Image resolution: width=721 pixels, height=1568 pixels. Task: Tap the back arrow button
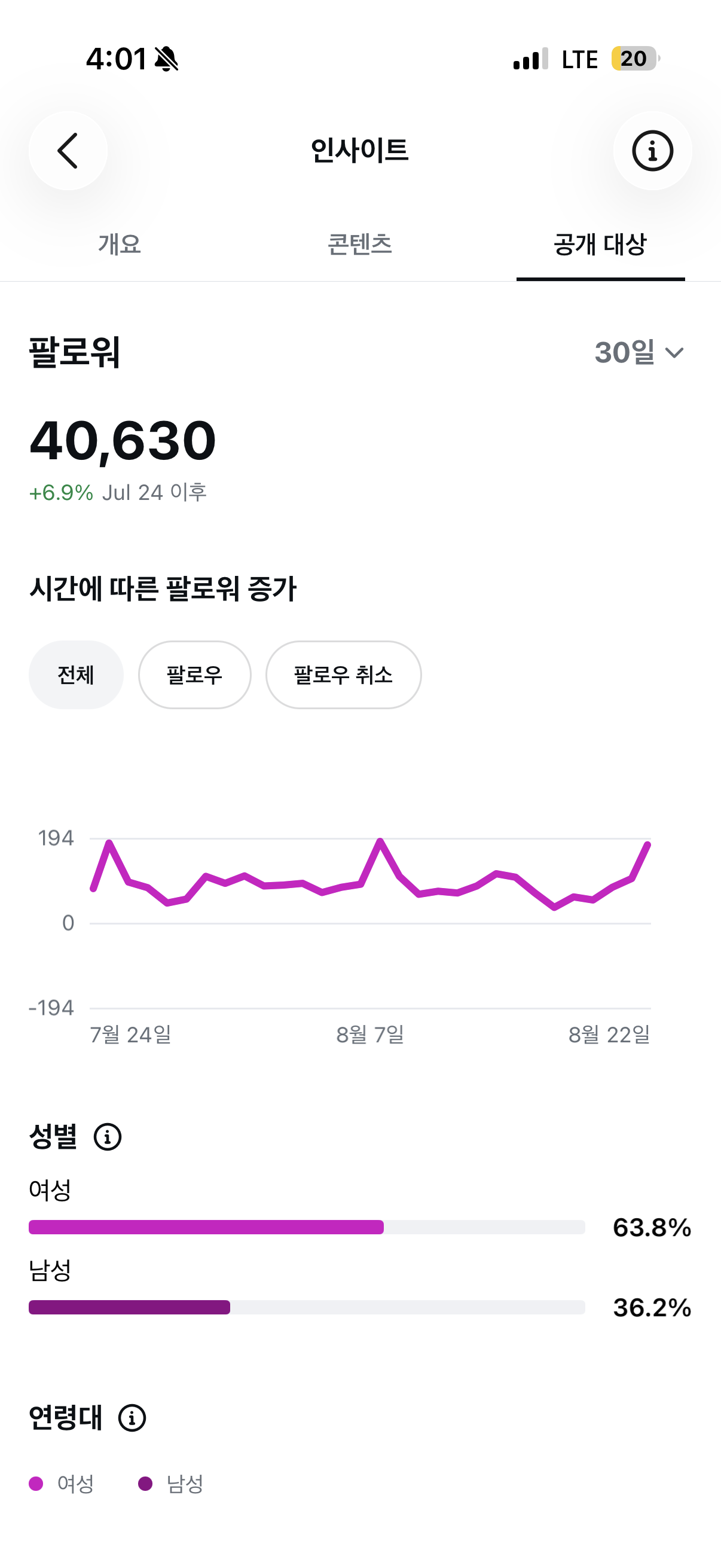click(68, 150)
